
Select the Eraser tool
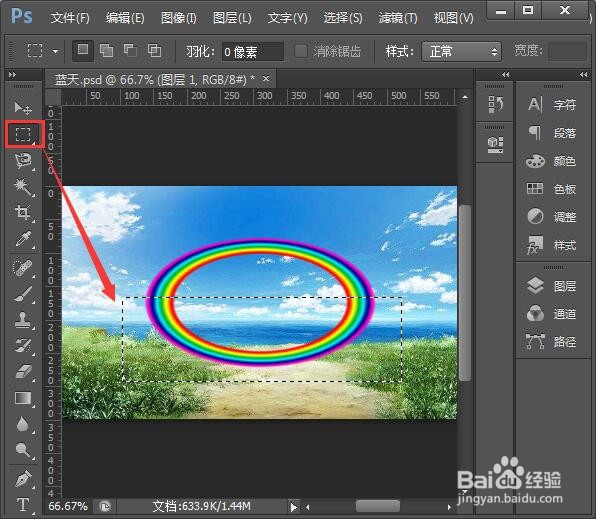(x=23, y=371)
